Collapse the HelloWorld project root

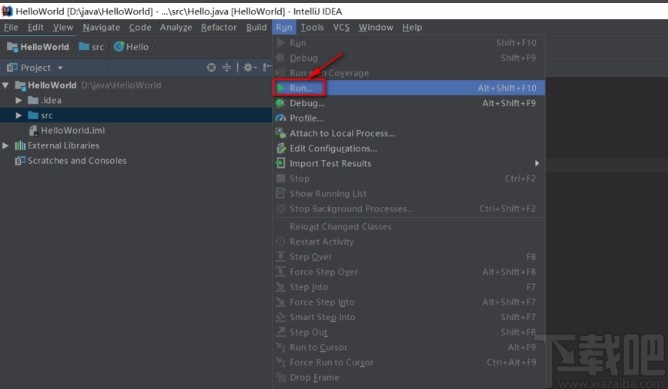pyautogui.click(x=6, y=85)
